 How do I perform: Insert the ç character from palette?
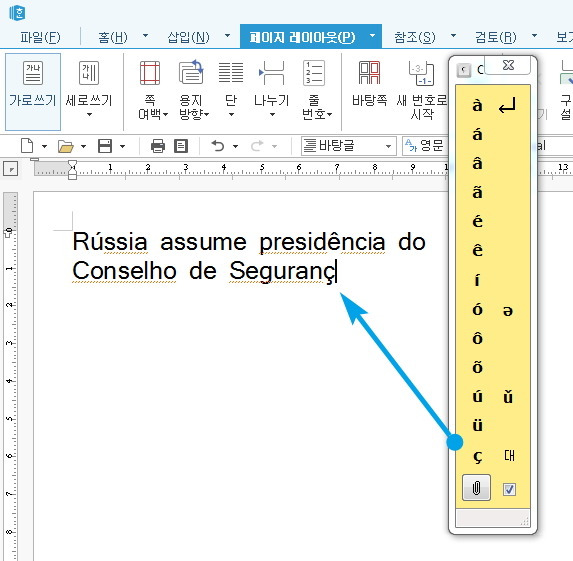(x=477, y=456)
